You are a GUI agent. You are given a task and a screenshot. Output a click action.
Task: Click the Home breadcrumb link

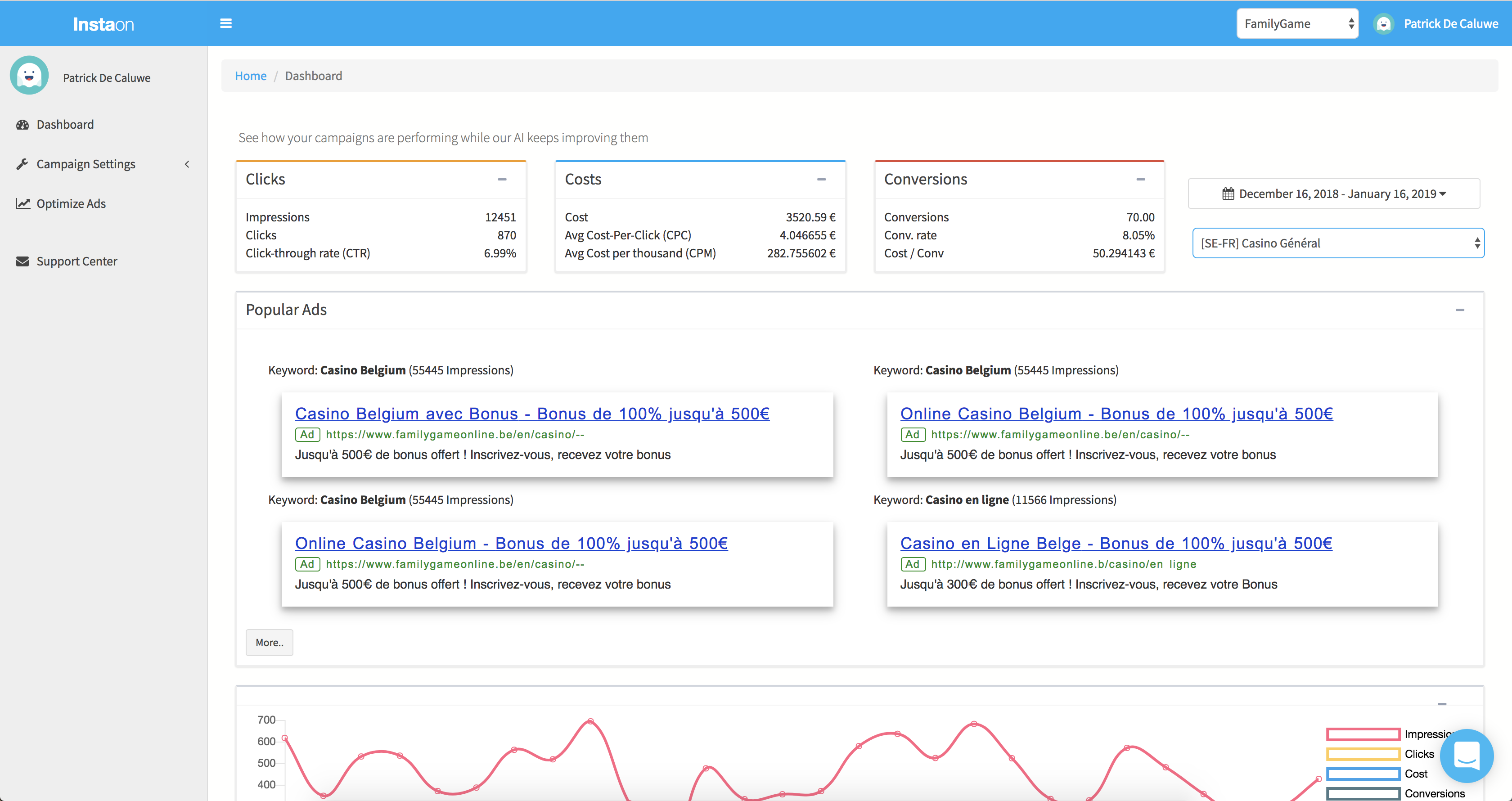click(x=251, y=76)
